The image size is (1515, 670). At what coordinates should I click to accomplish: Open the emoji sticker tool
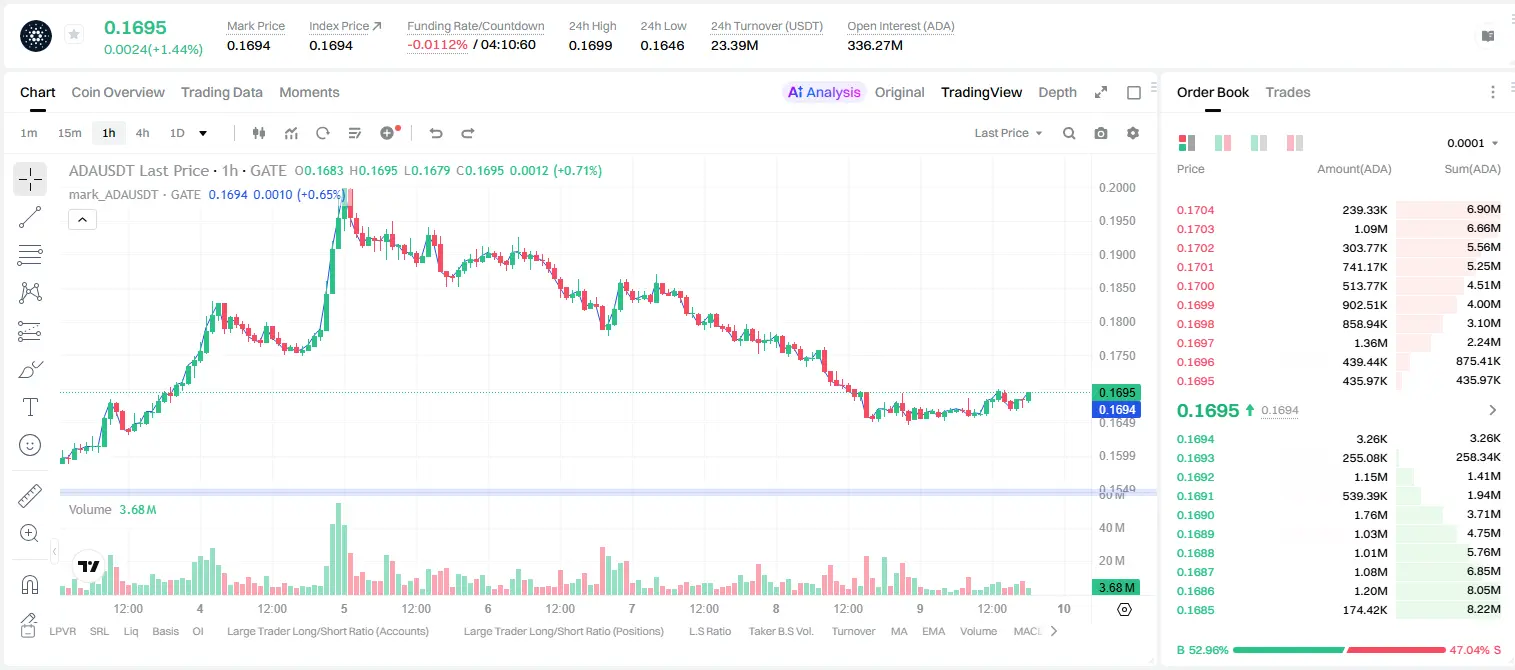click(30, 445)
